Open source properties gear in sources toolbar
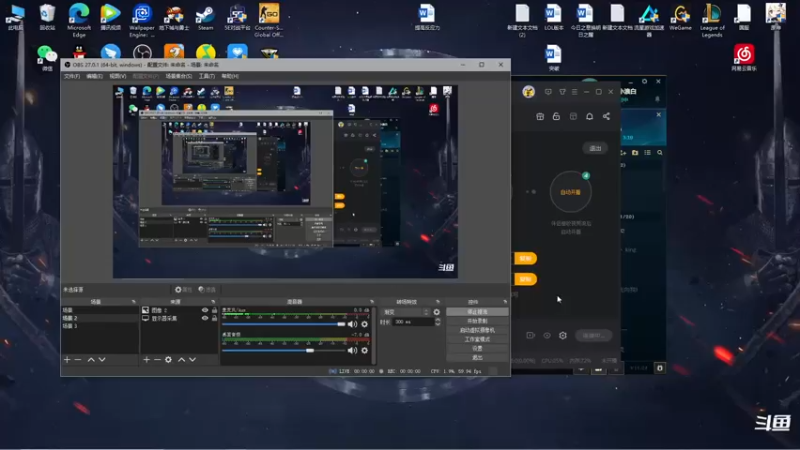This screenshot has width=800, height=450. [x=168, y=360]
